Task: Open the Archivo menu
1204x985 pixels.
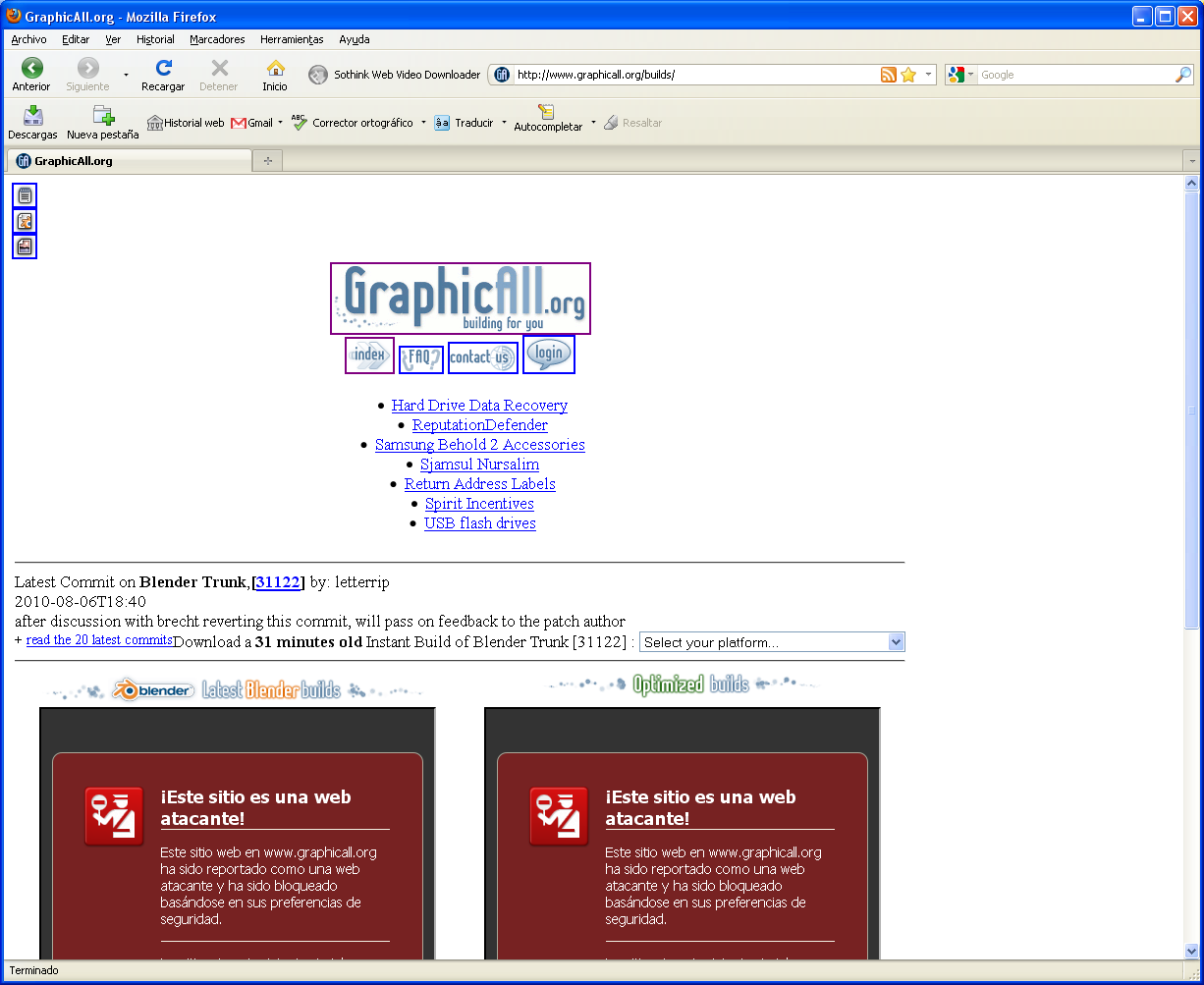Action: (28, 39)
